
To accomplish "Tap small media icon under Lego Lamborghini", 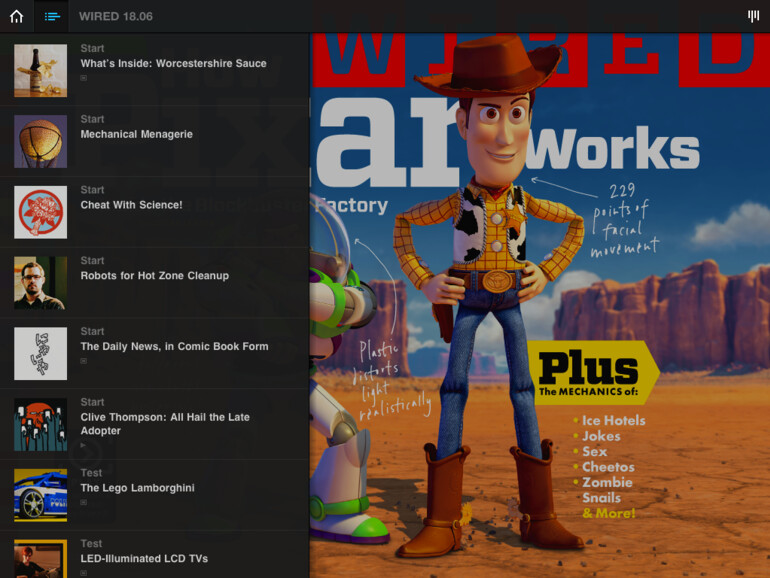I will (x=83, y=502).
